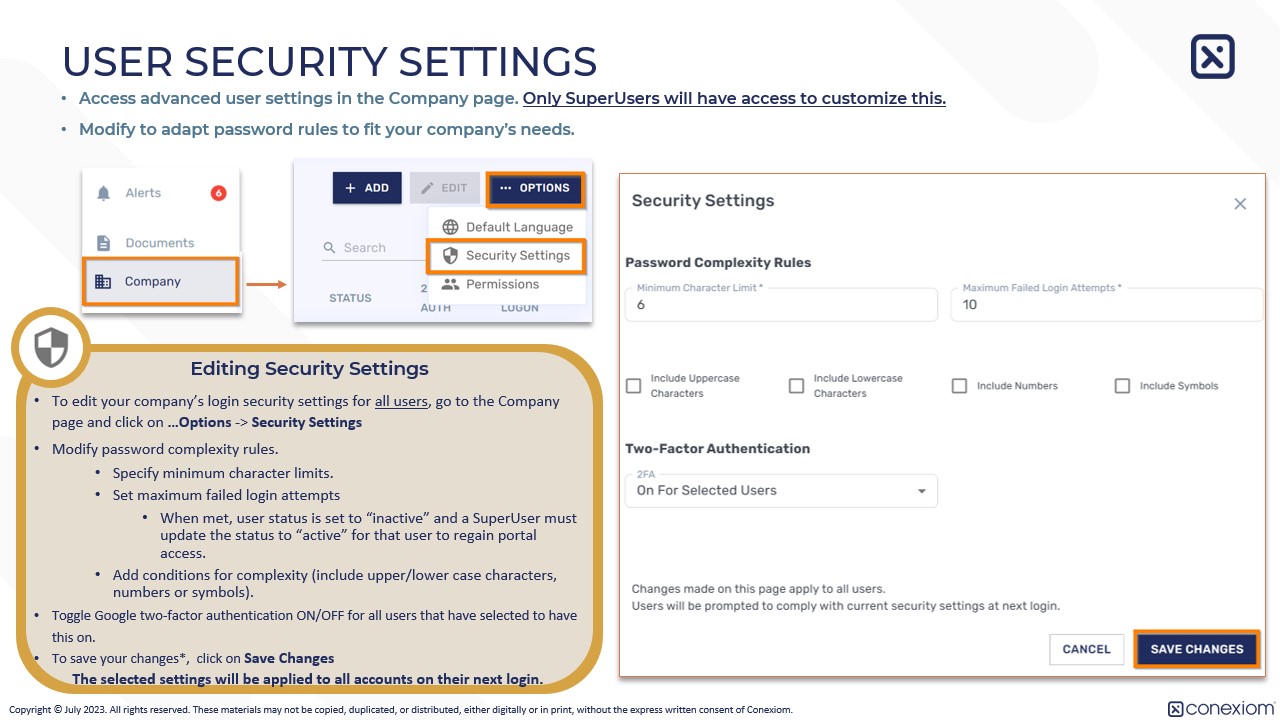
Task: Click the + ADD button
Action: [366, 189]
